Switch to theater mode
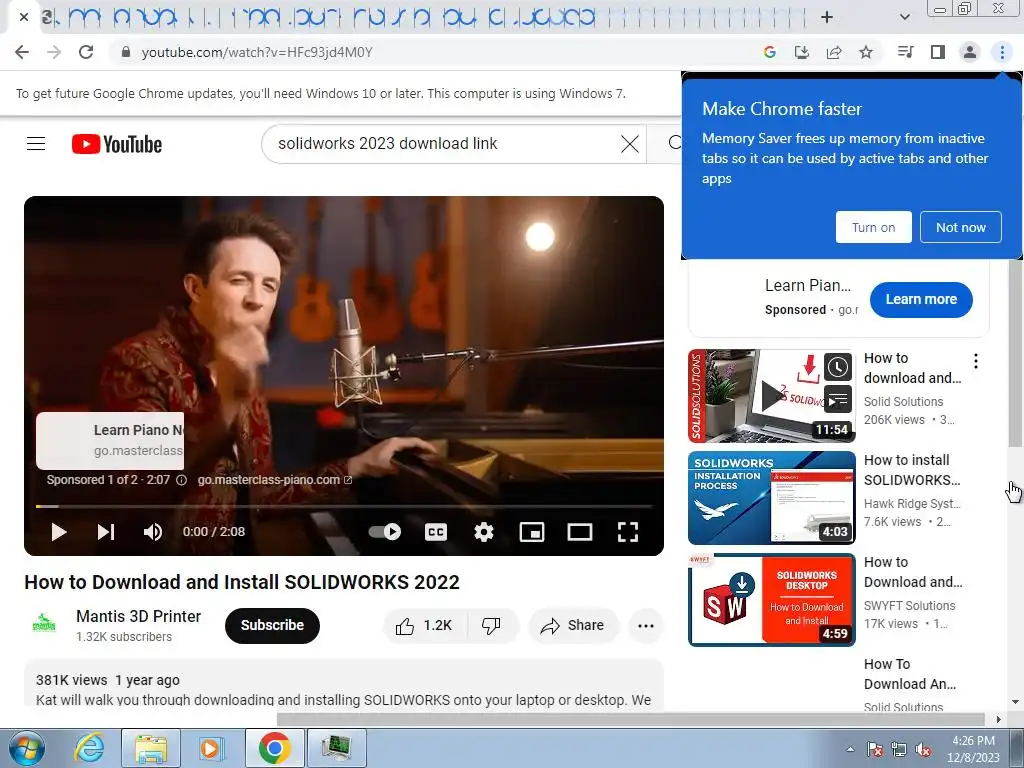Viewport: 1024px width, 768px height. [580, 532]
